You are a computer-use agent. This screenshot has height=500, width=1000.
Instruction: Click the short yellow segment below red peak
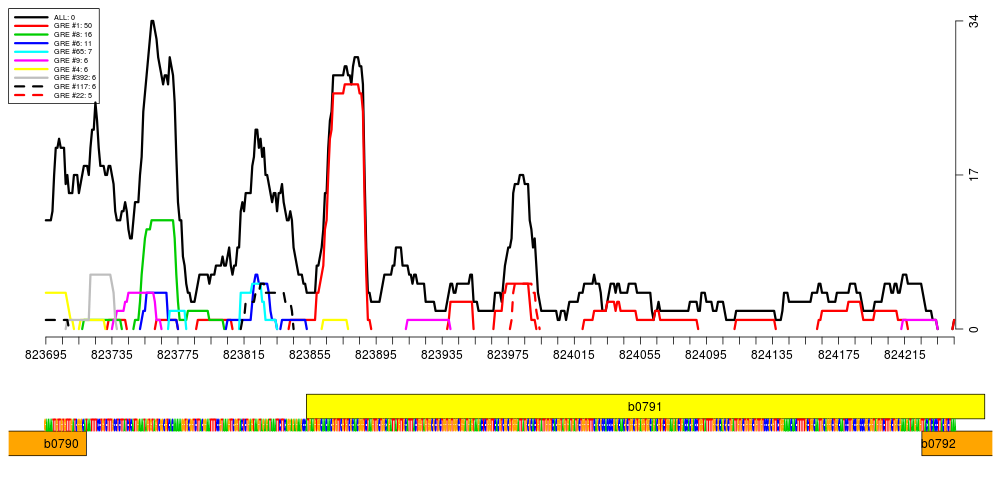[x=334, y=320]
